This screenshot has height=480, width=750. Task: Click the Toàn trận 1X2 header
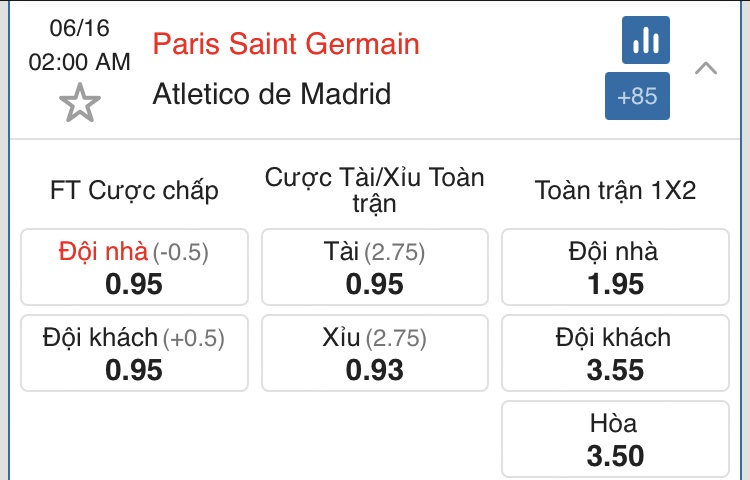[616, 190]
